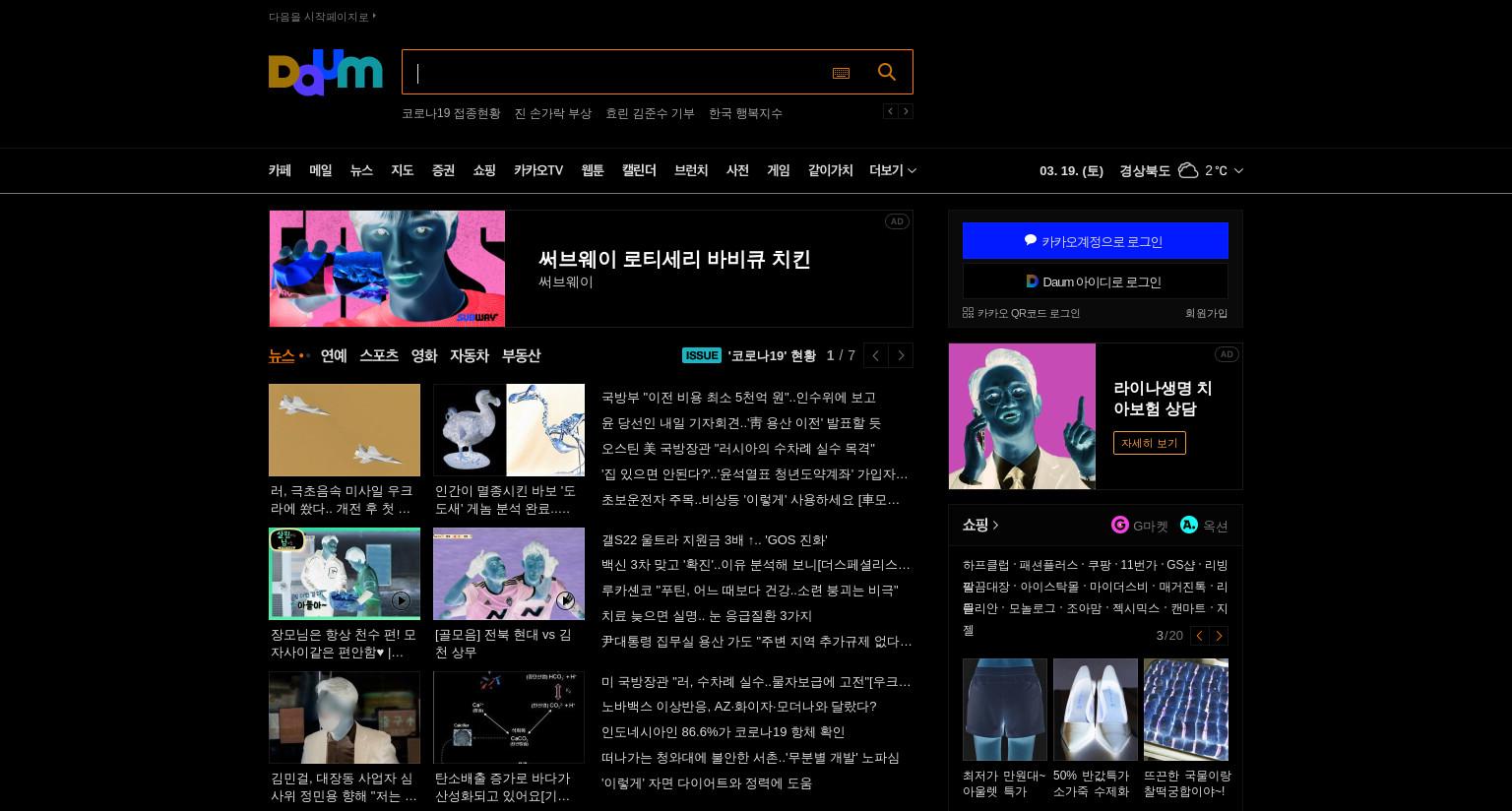Click trending keyword 한국 행복지수
Image resolution: width=1512 pixels, height=811 pixels.
745,113
